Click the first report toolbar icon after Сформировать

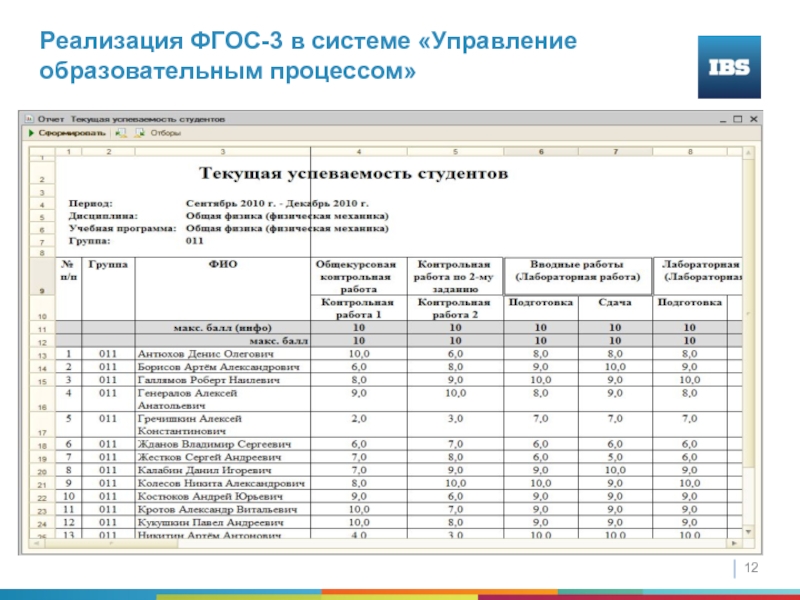click(121, 133)
